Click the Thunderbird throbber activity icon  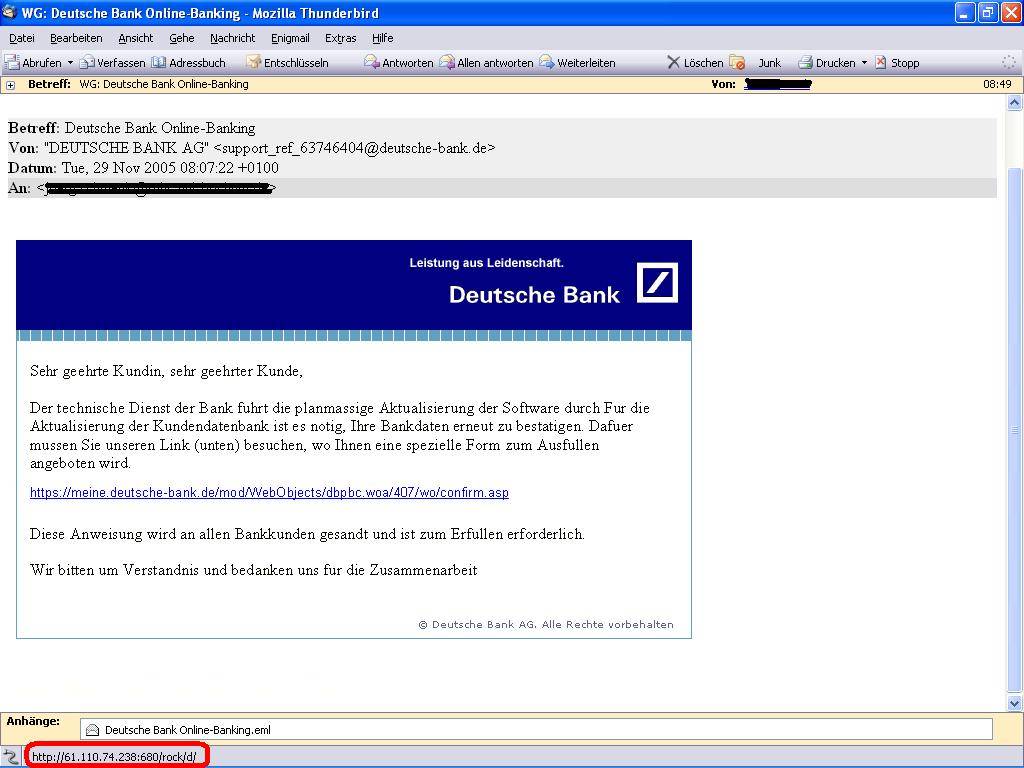coord(1009,62)
